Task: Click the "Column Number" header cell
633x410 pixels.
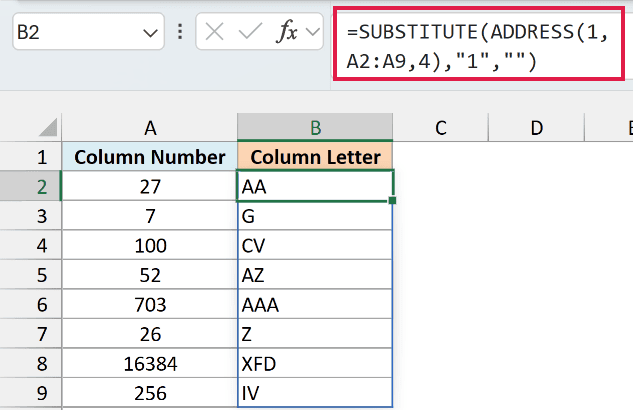Action: click(x=150, y=157)
